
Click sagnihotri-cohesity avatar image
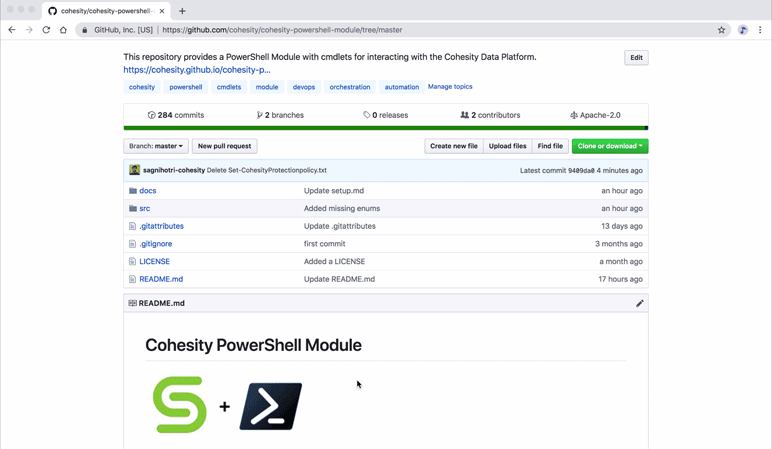[x=134, y=170]
